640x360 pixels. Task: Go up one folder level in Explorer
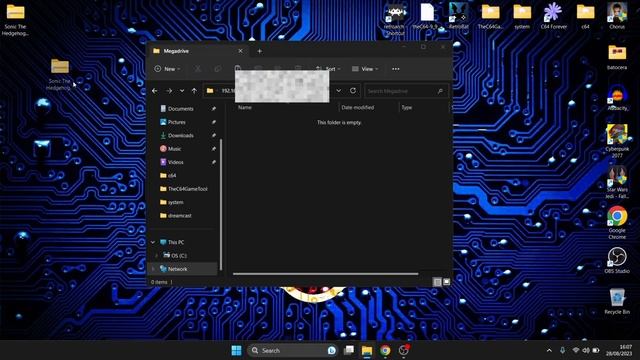coord(194,91)
